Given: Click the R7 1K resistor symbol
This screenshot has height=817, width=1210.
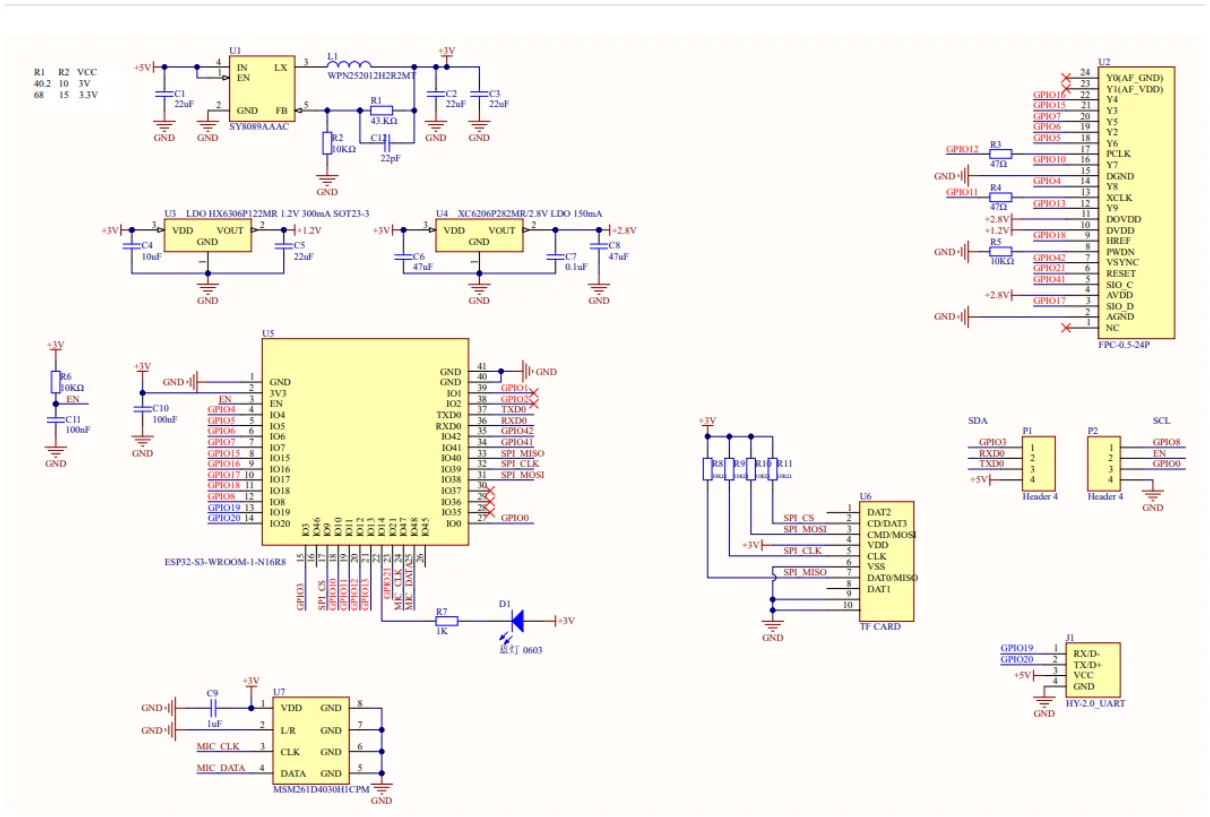Looking at the screenshot, I should 441,620.
